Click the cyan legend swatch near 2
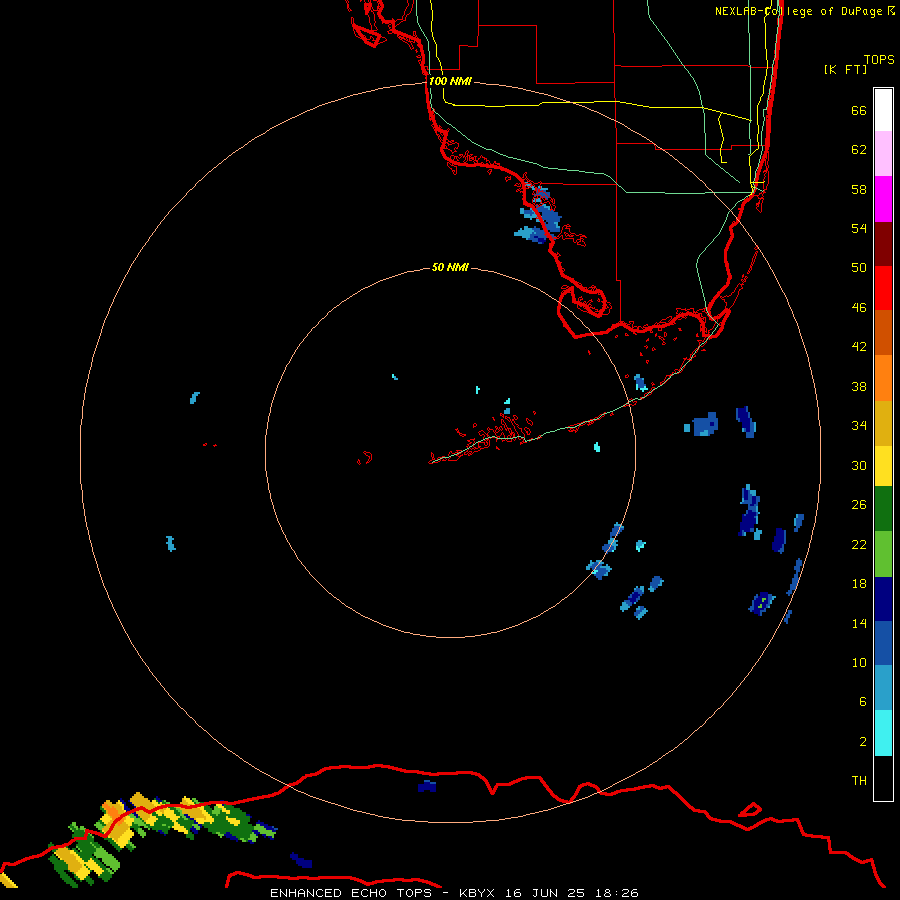900x900 pixels. pyautogui.click(x=883, y=733)
